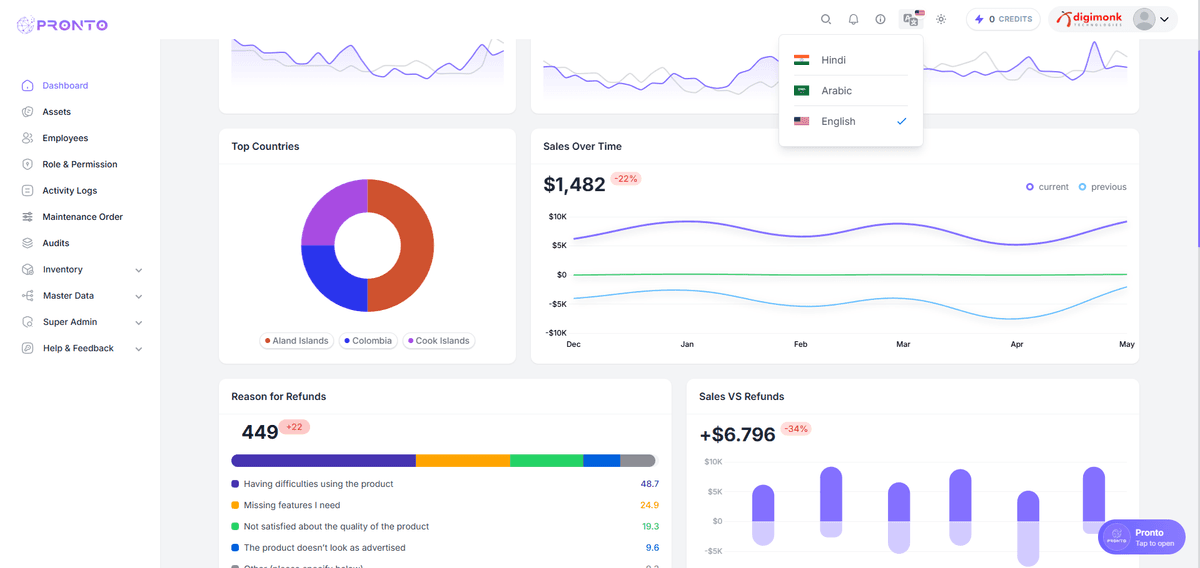Click the 0 Credits button
This screenshot has width=1200, height=568.
point(1003,19)
